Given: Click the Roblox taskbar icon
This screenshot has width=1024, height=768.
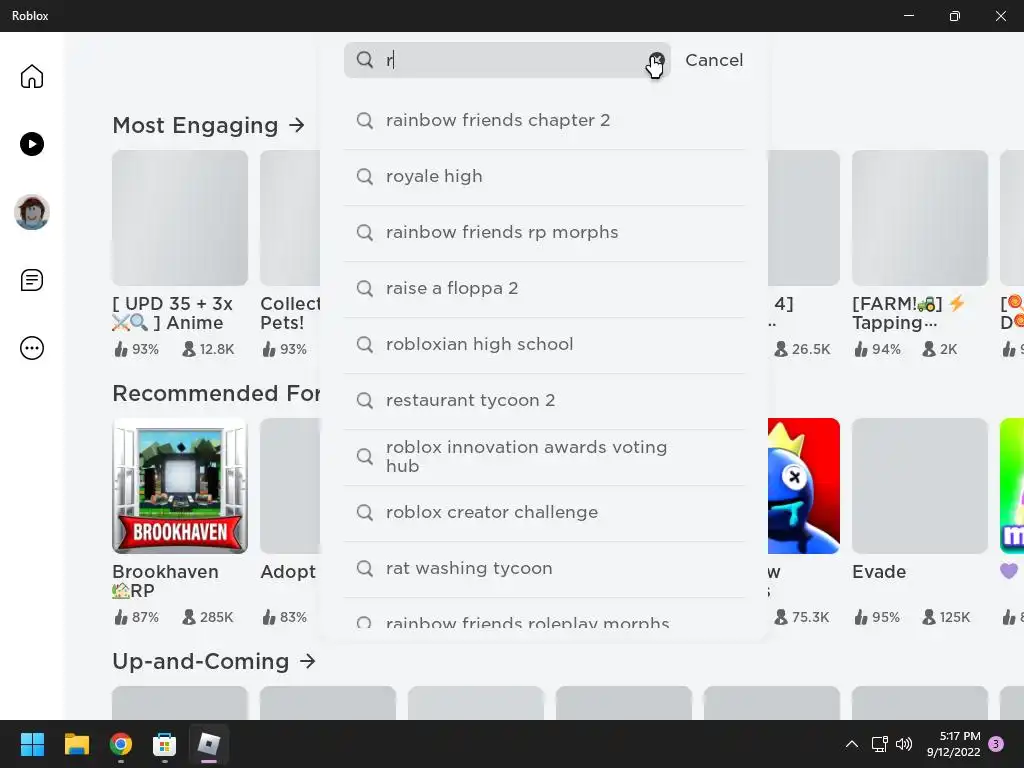Looking at the screenshot, I should [x=209, y=744].
